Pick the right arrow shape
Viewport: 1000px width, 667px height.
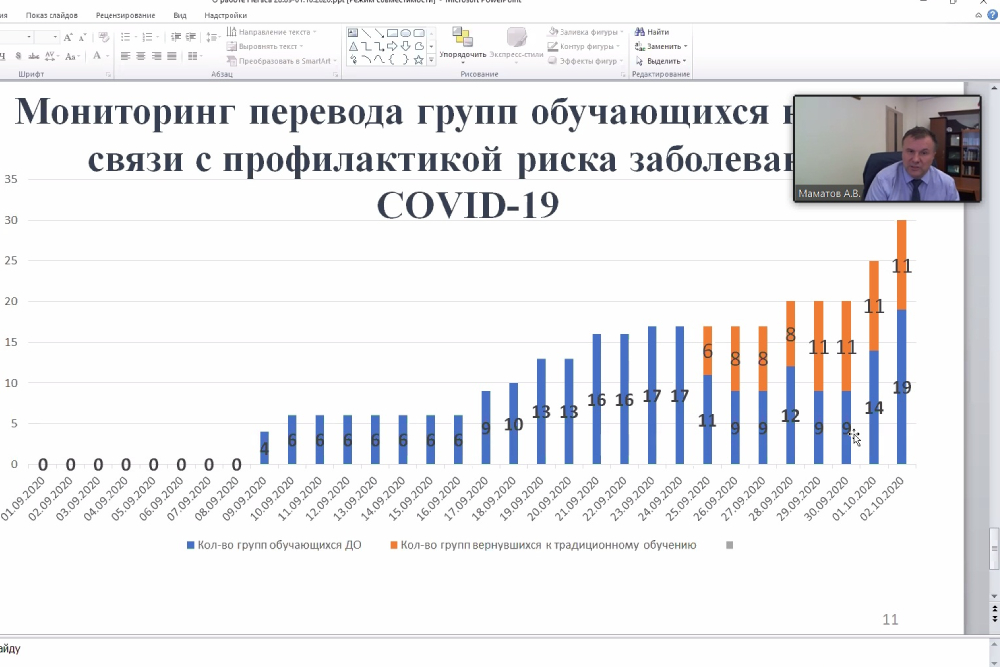point(393,45)
